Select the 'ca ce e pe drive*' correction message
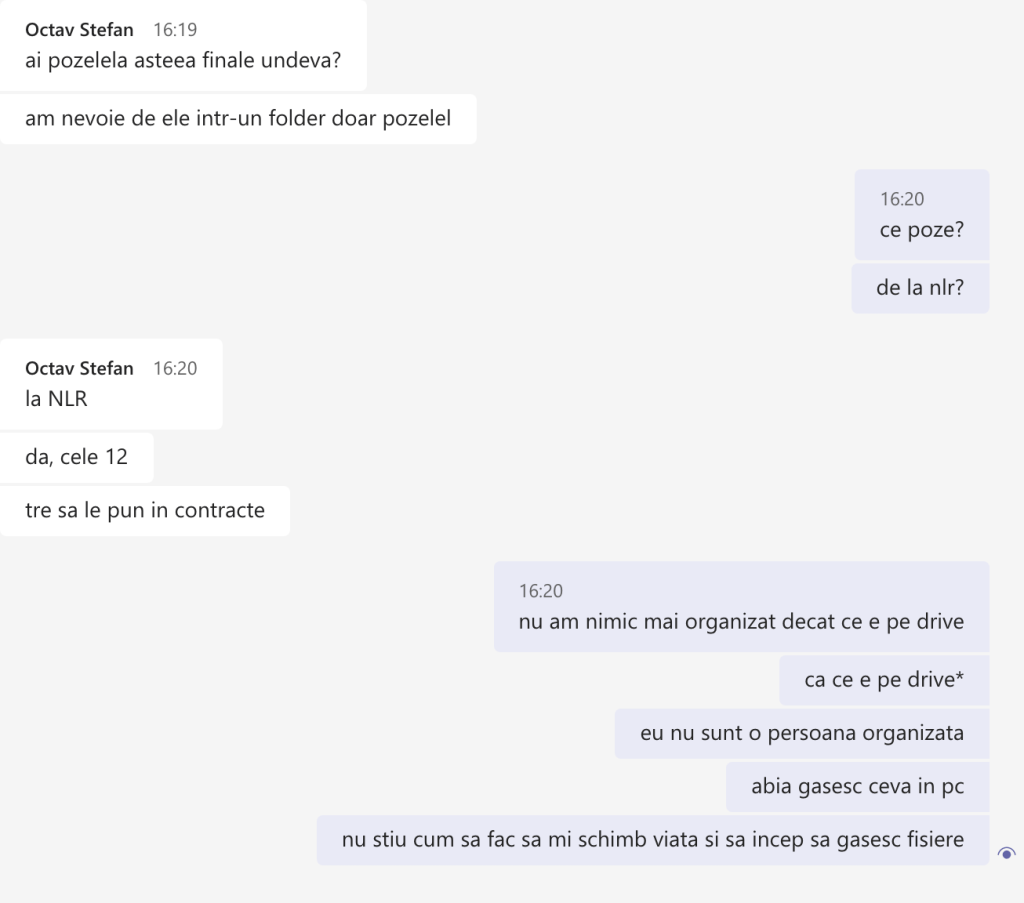 tap(884, 680)
